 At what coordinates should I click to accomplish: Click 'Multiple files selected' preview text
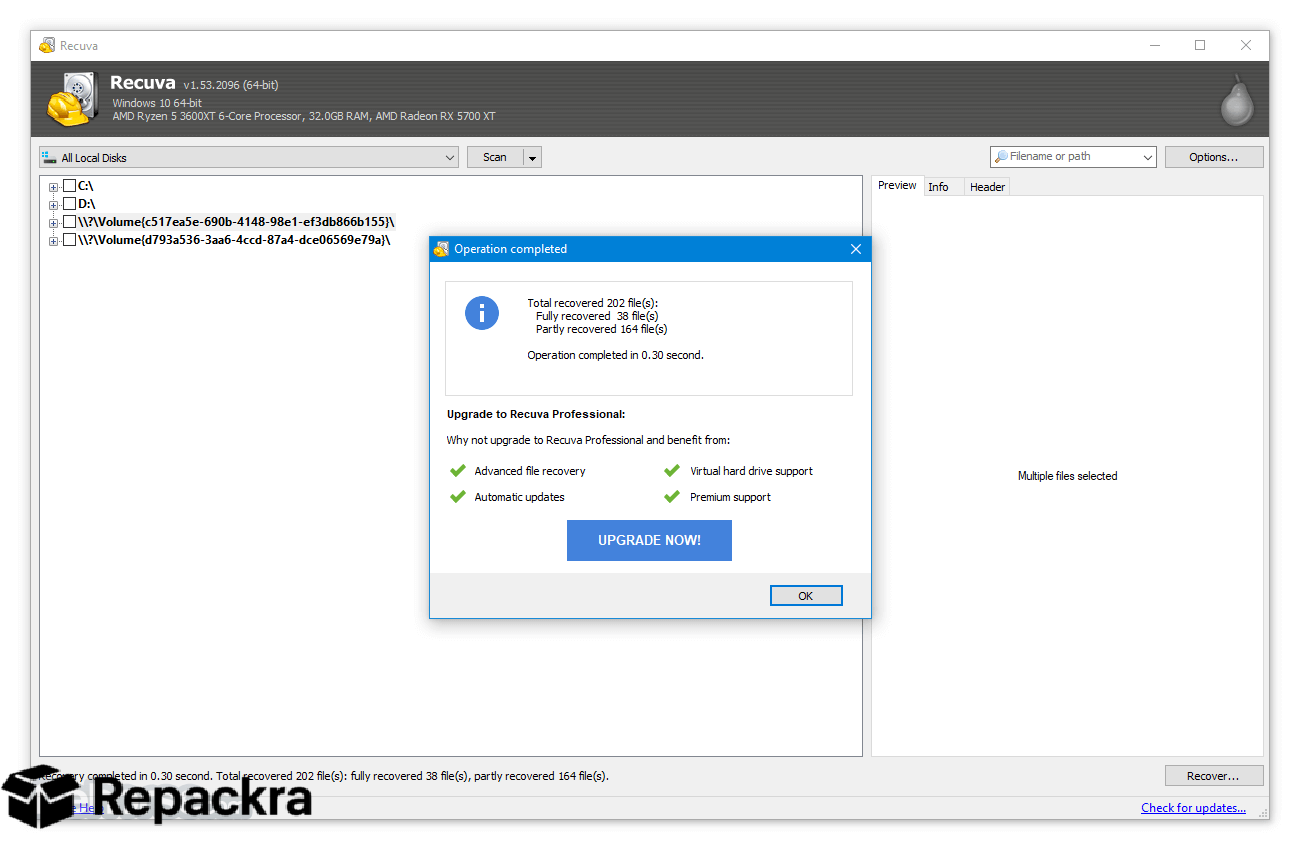pos(1067,476)
